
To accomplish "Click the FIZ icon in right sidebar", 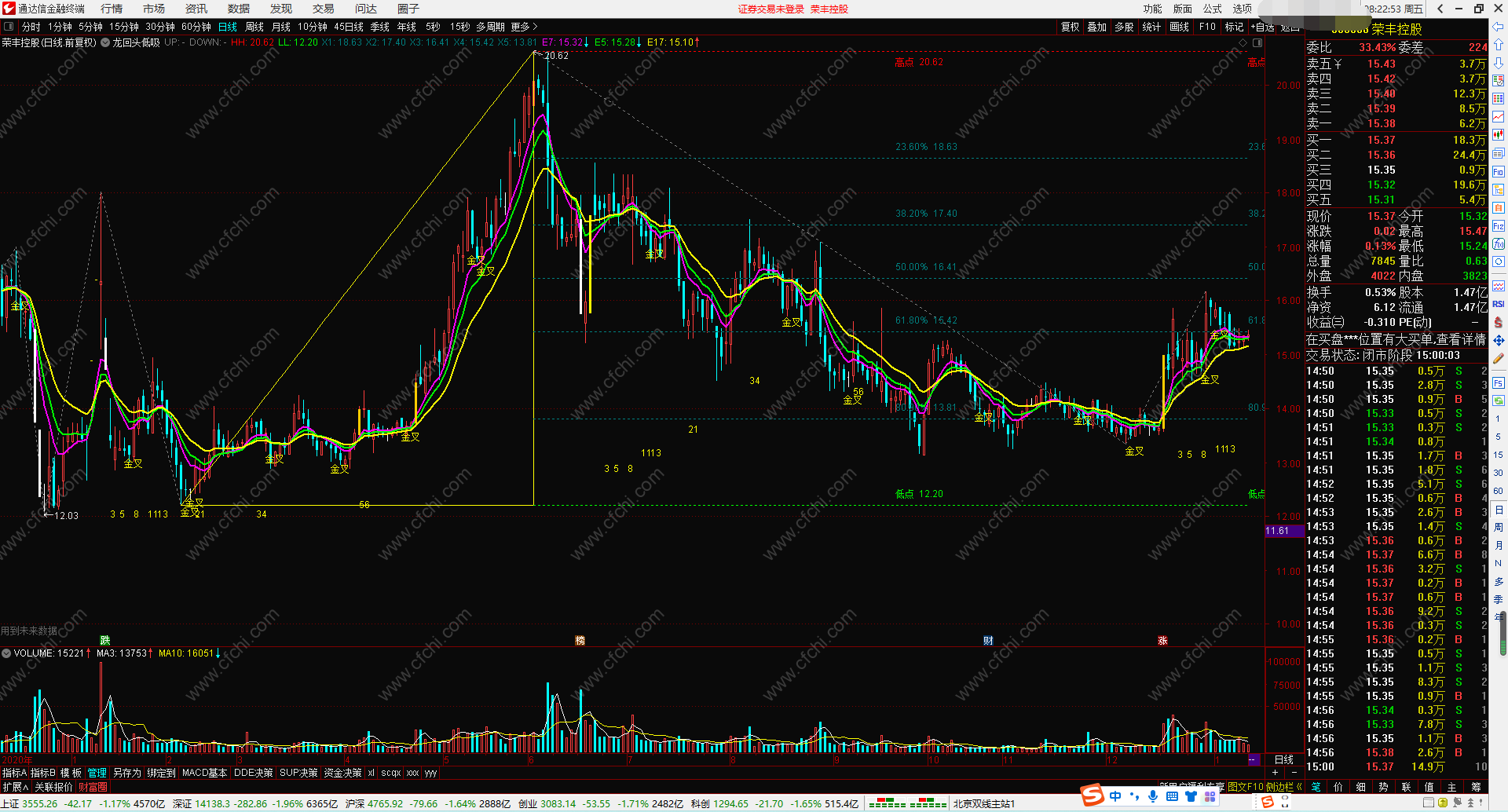I will 1499,226.
